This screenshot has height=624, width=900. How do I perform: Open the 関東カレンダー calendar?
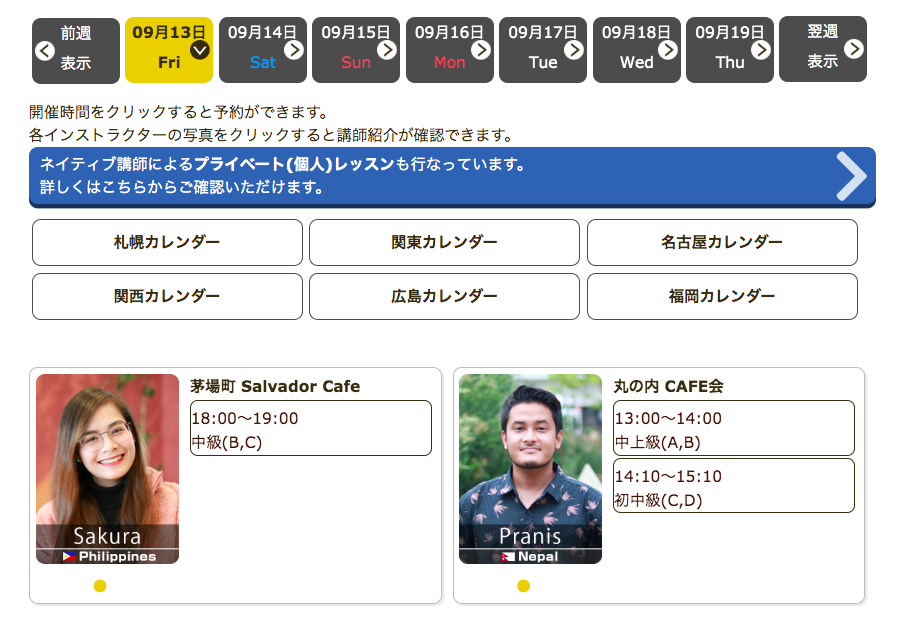pyautogui.click(x=444, y=242)
